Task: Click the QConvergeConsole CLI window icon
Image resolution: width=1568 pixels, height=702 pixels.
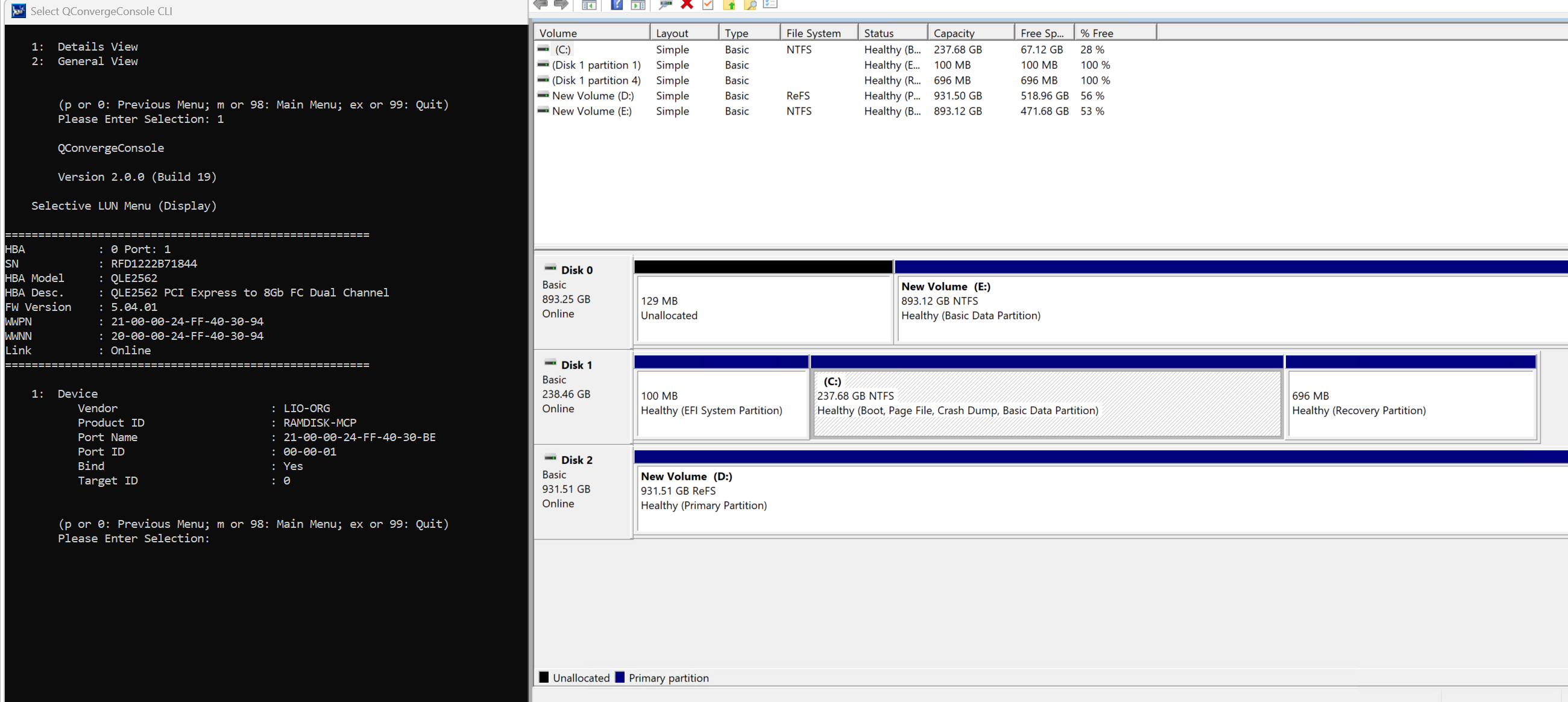Action: tap(18, 11)
